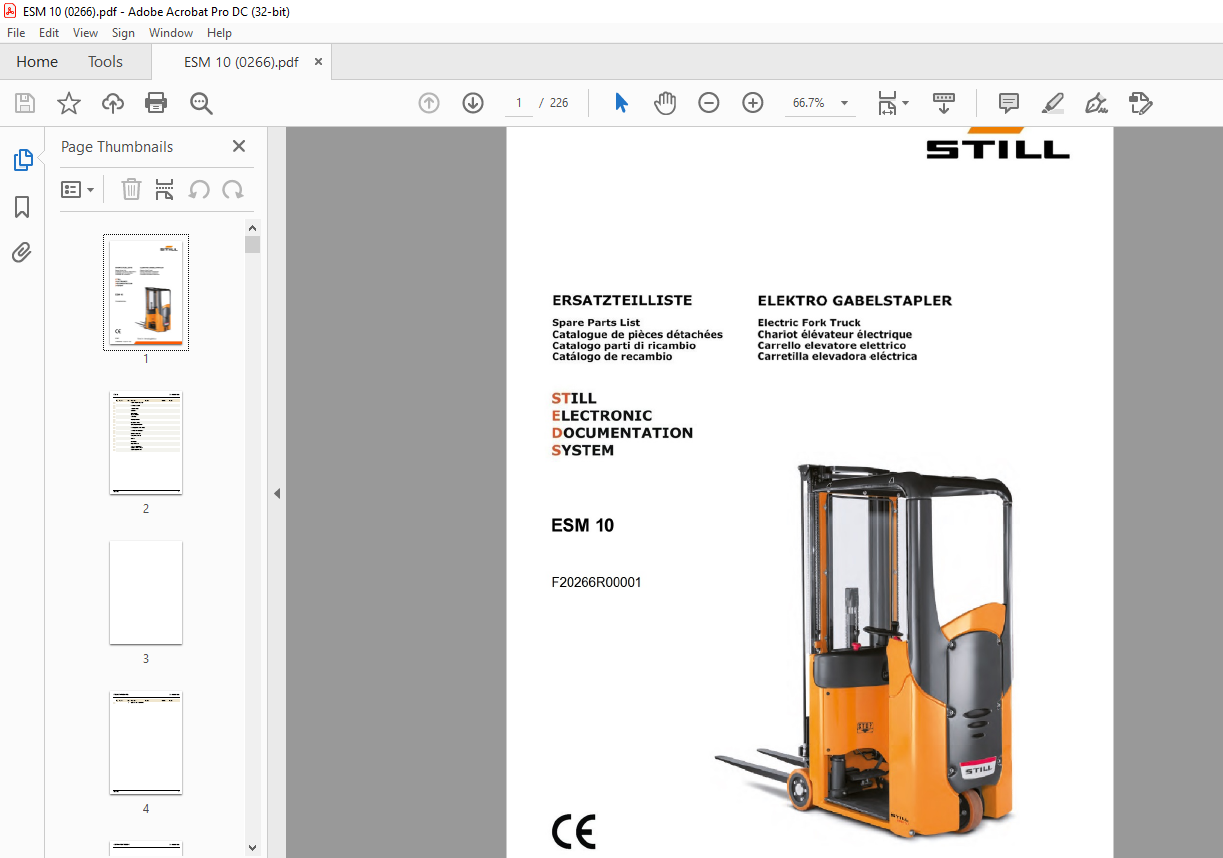Open the Find text magnifier
Image resolution: width=1223 pixels, height=858 pixels.
pos(201,103)
